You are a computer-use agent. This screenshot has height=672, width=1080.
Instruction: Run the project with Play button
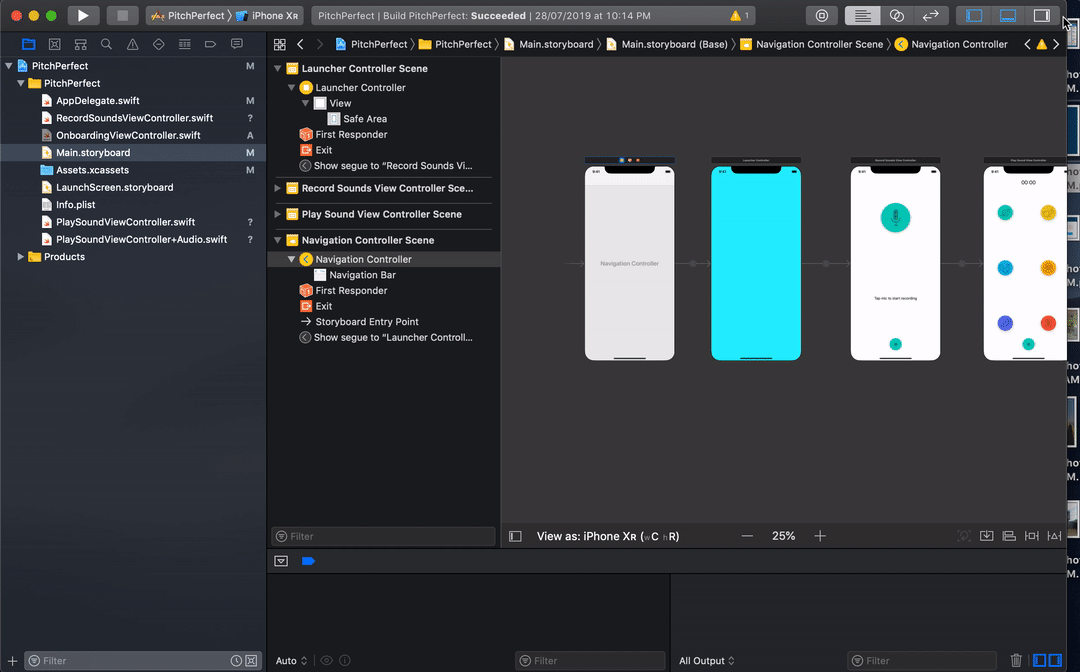click(x=83, y=15)
